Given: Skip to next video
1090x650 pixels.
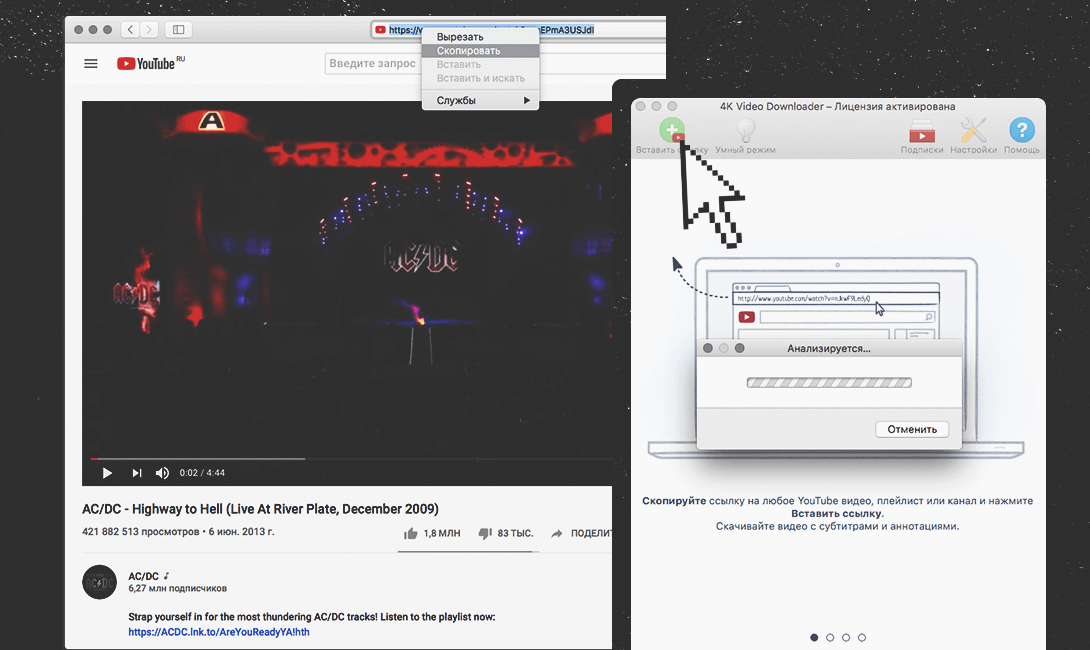Looking at the screenshot, I should (137, 473).
